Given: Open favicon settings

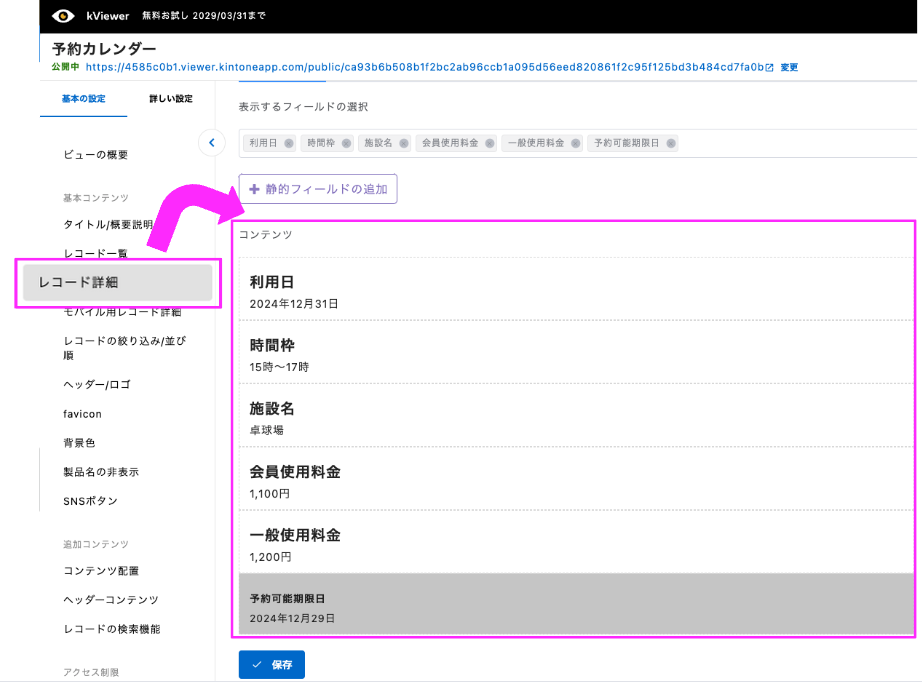Looking at the screenshot, I should coord(82,414).
